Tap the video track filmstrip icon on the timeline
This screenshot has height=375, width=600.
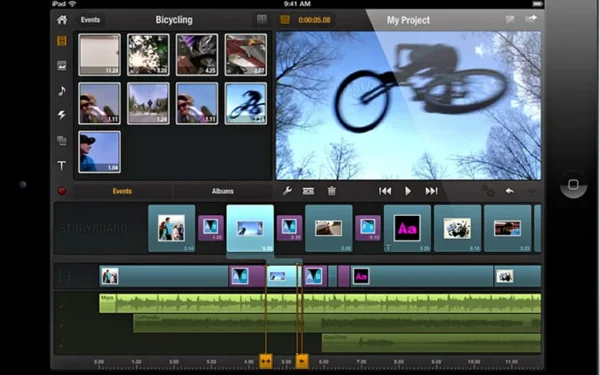[64, 276]
